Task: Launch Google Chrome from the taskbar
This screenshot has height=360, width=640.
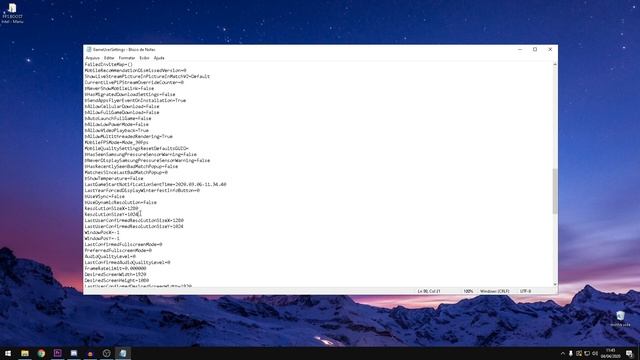Action: [41, 353]
